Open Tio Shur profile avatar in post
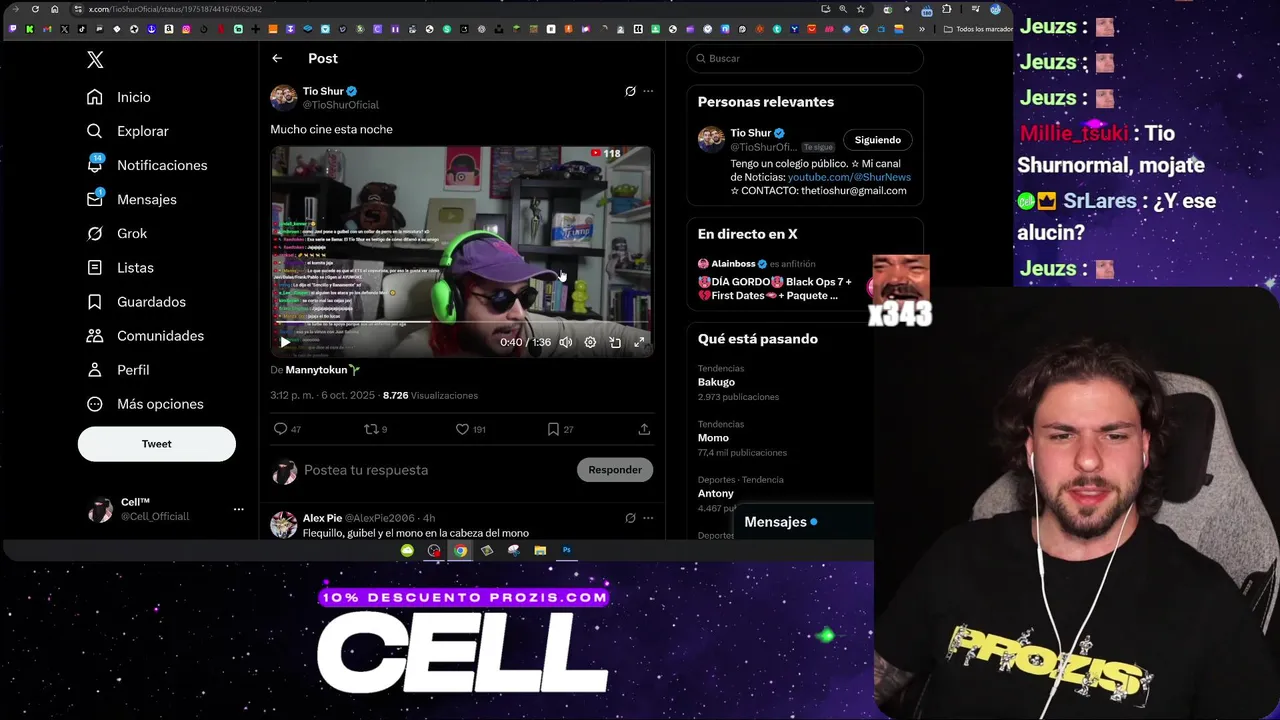 tap(284, 97)
